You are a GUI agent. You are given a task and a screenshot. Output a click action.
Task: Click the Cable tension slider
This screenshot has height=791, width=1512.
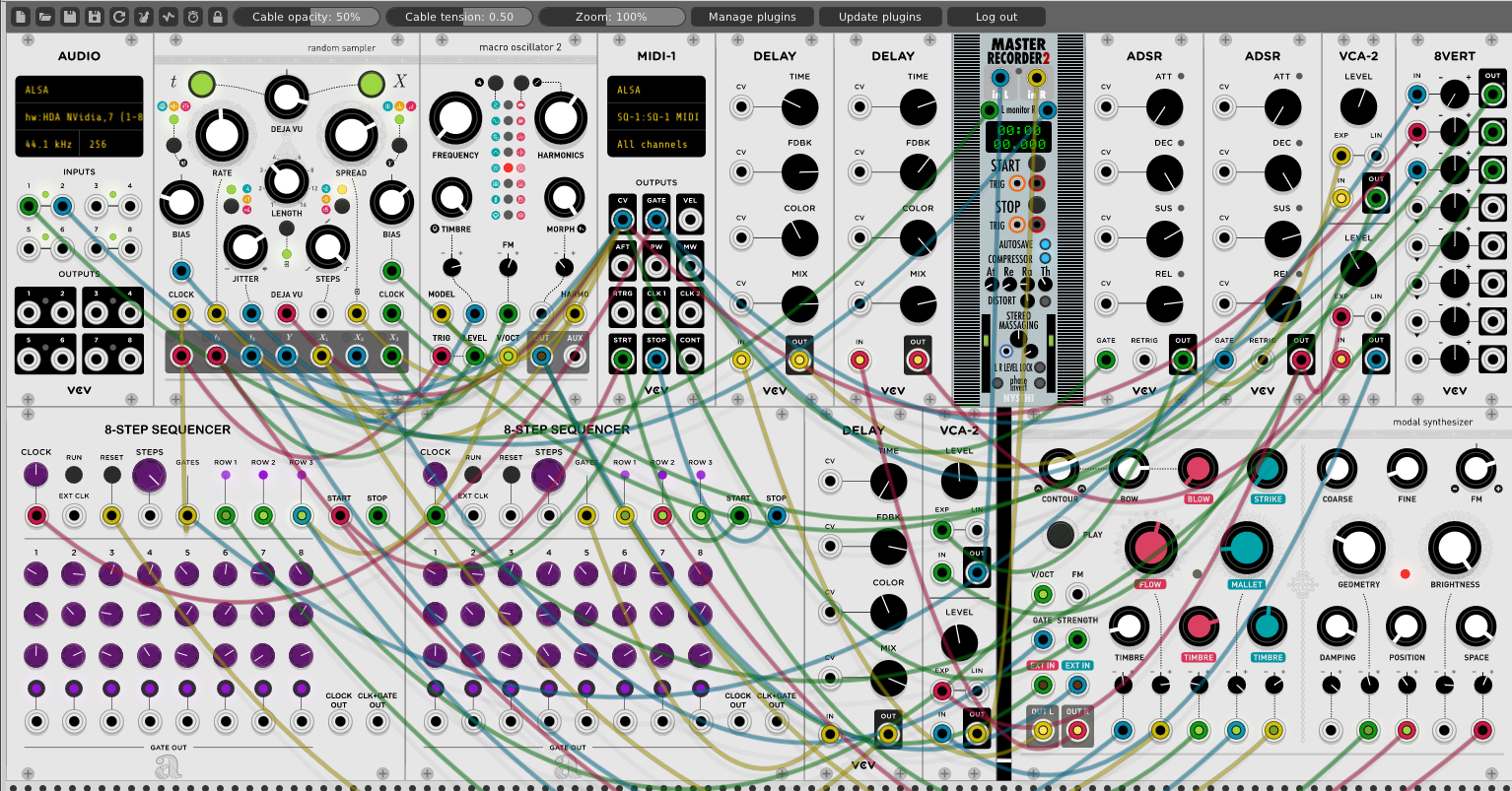(459, 17)
